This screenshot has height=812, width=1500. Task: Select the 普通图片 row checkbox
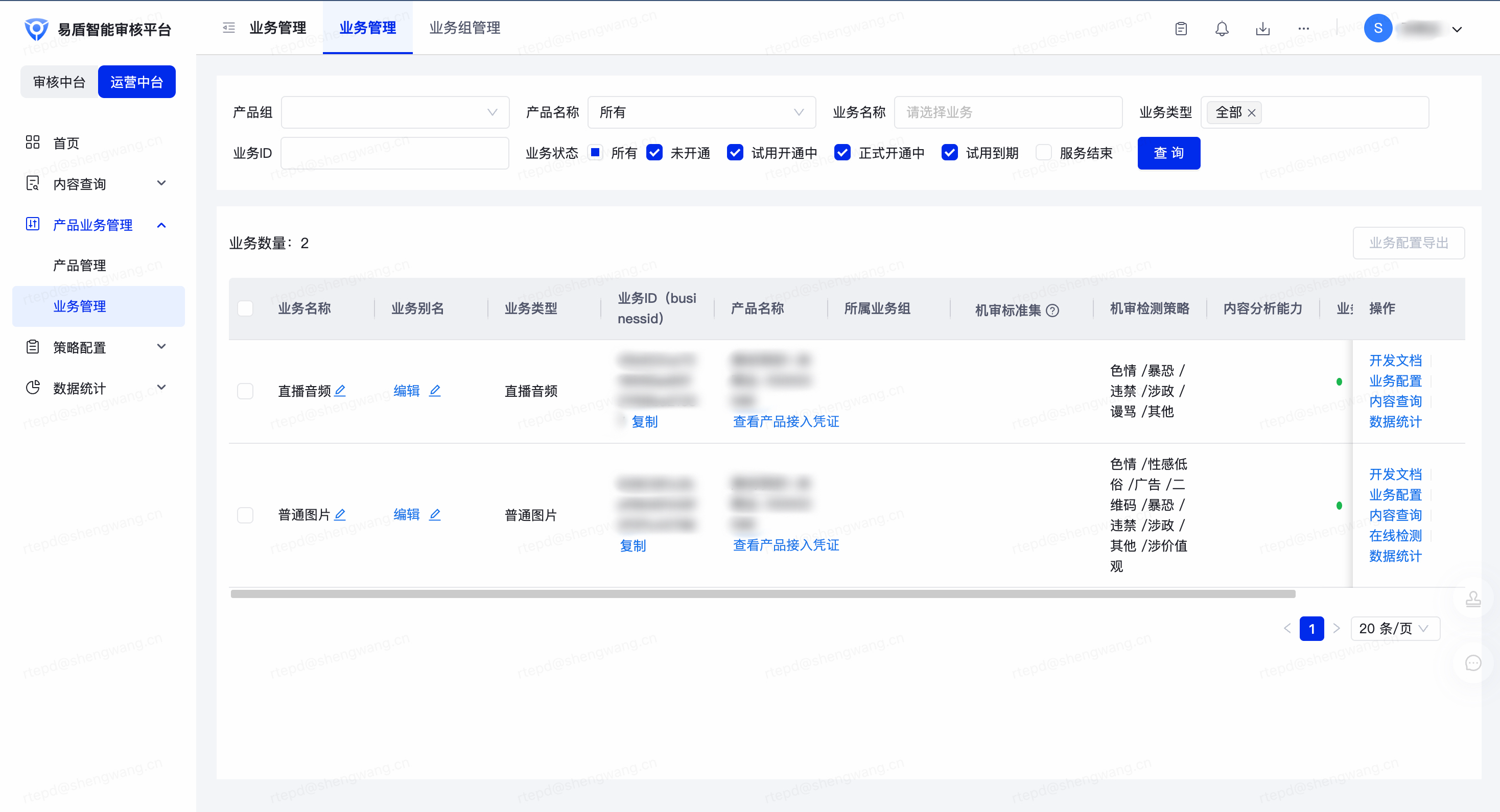[245, 515]
